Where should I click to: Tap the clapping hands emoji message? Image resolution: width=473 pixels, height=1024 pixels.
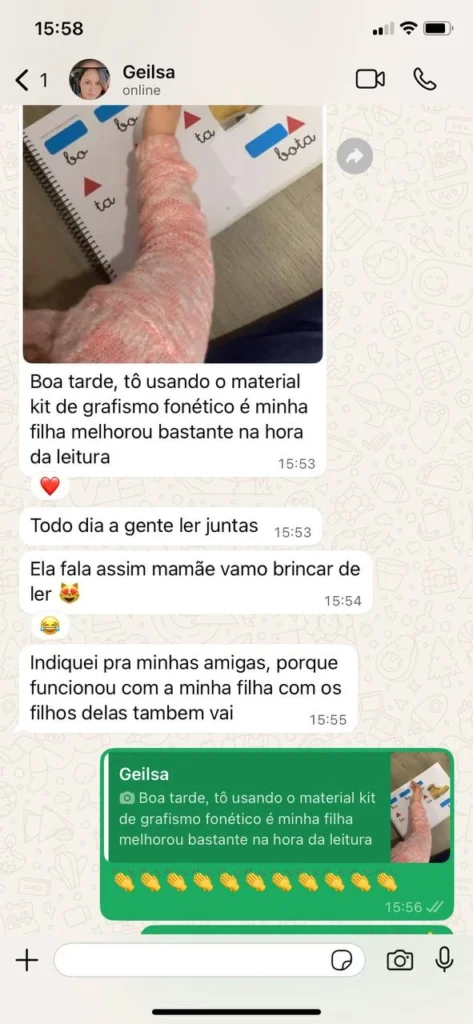coord(256,883)
